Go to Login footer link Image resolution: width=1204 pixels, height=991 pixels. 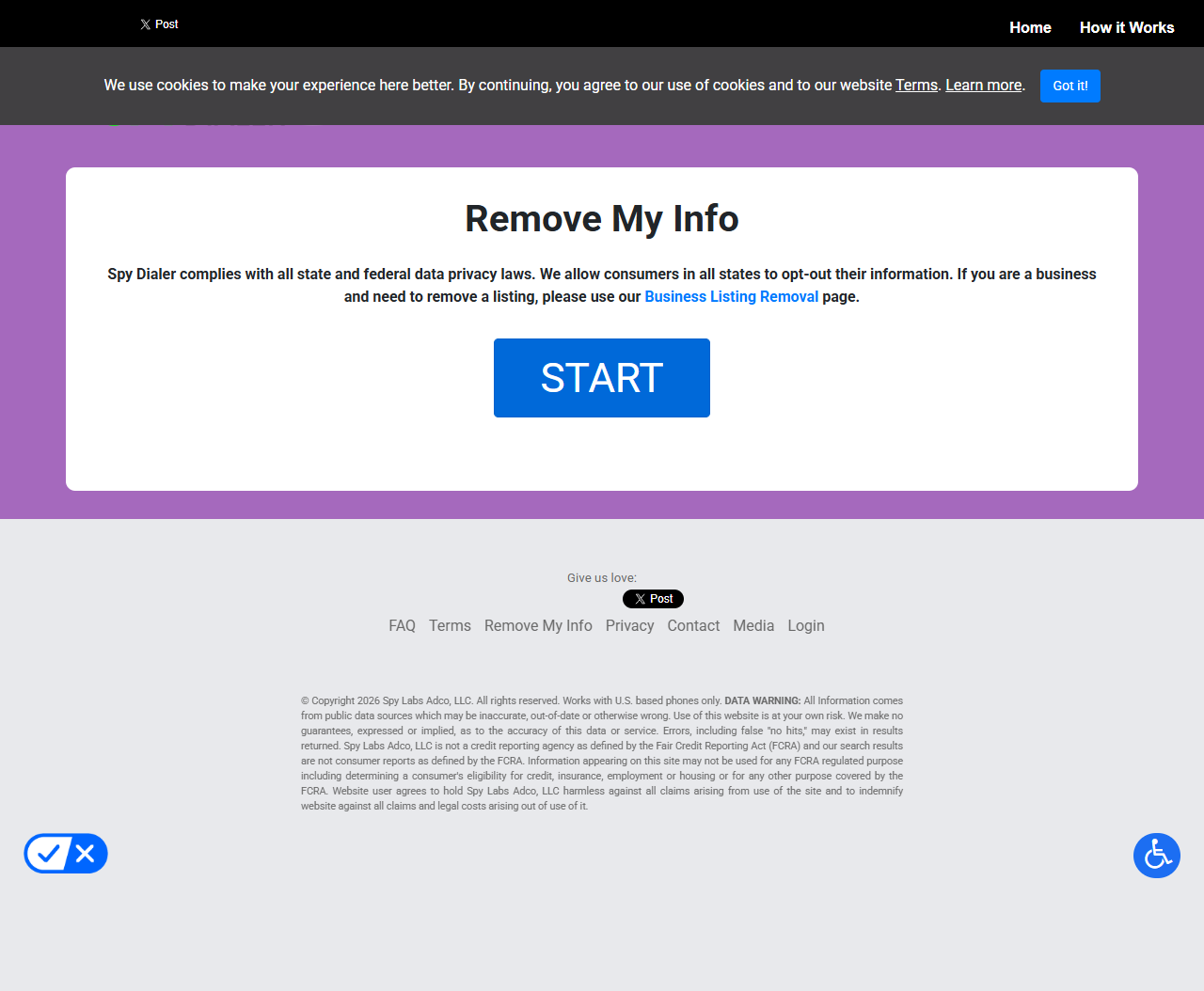(x=806, y=625)
